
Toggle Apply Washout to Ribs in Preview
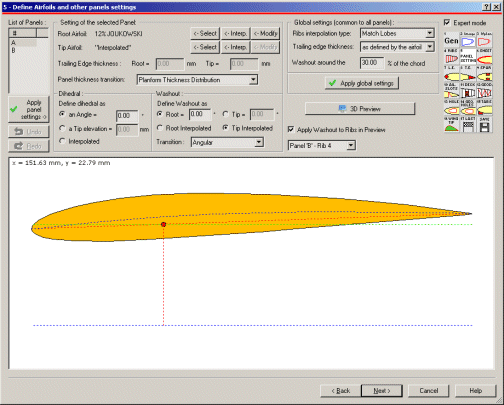point(291,129)
